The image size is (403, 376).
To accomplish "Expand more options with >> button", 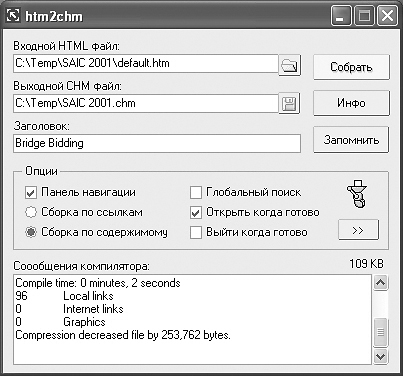I will point(358,230).
